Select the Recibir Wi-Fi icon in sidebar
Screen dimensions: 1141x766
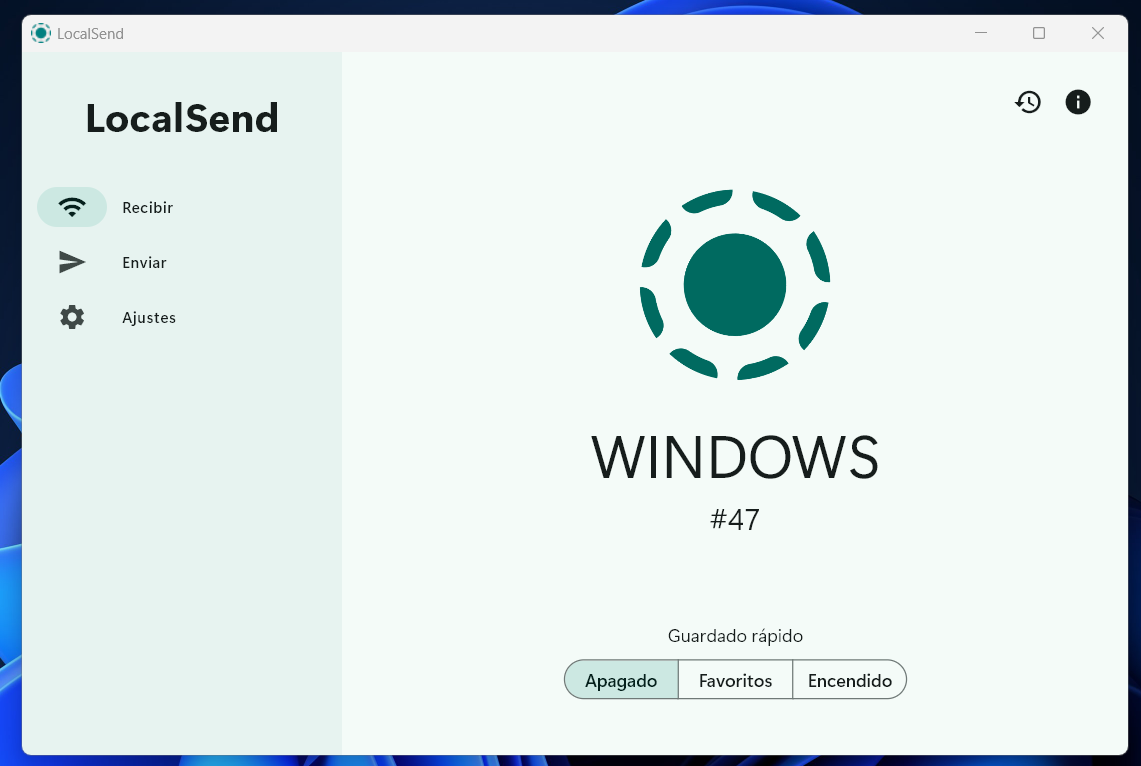click(x=72, y=207)
